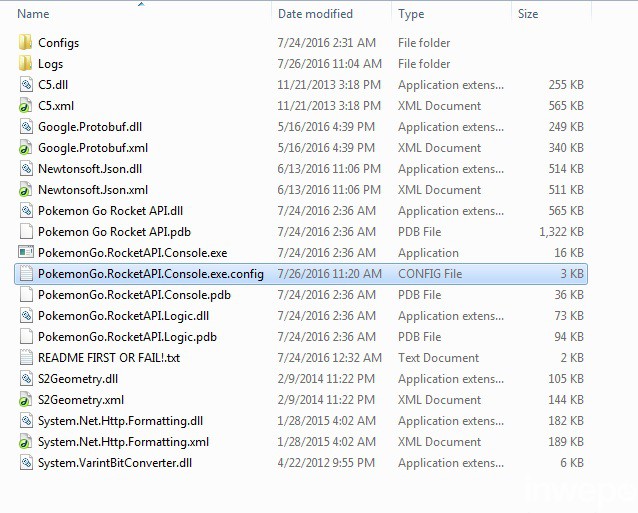Viewport: 638px width, 513px height.
Task: Select the Configs folder icon
Action: coord(26,43)
